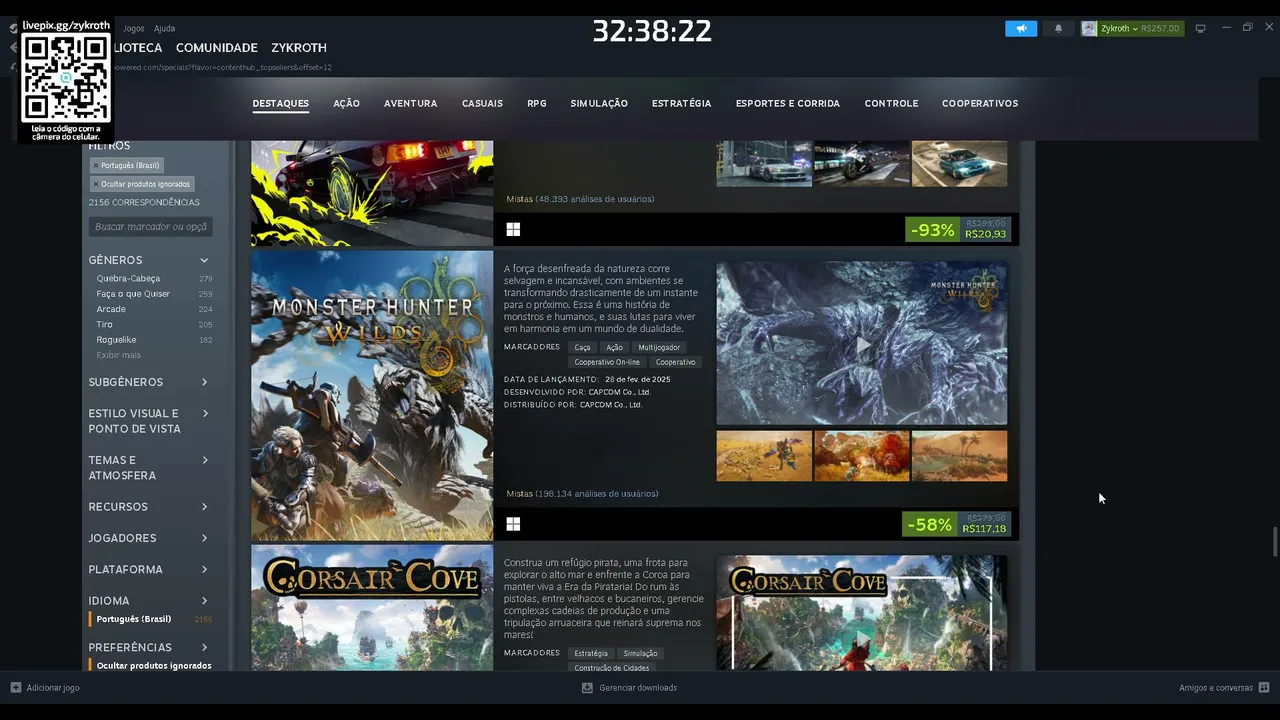
Task: Open the Casuais tab
Action: pos(482,103)
